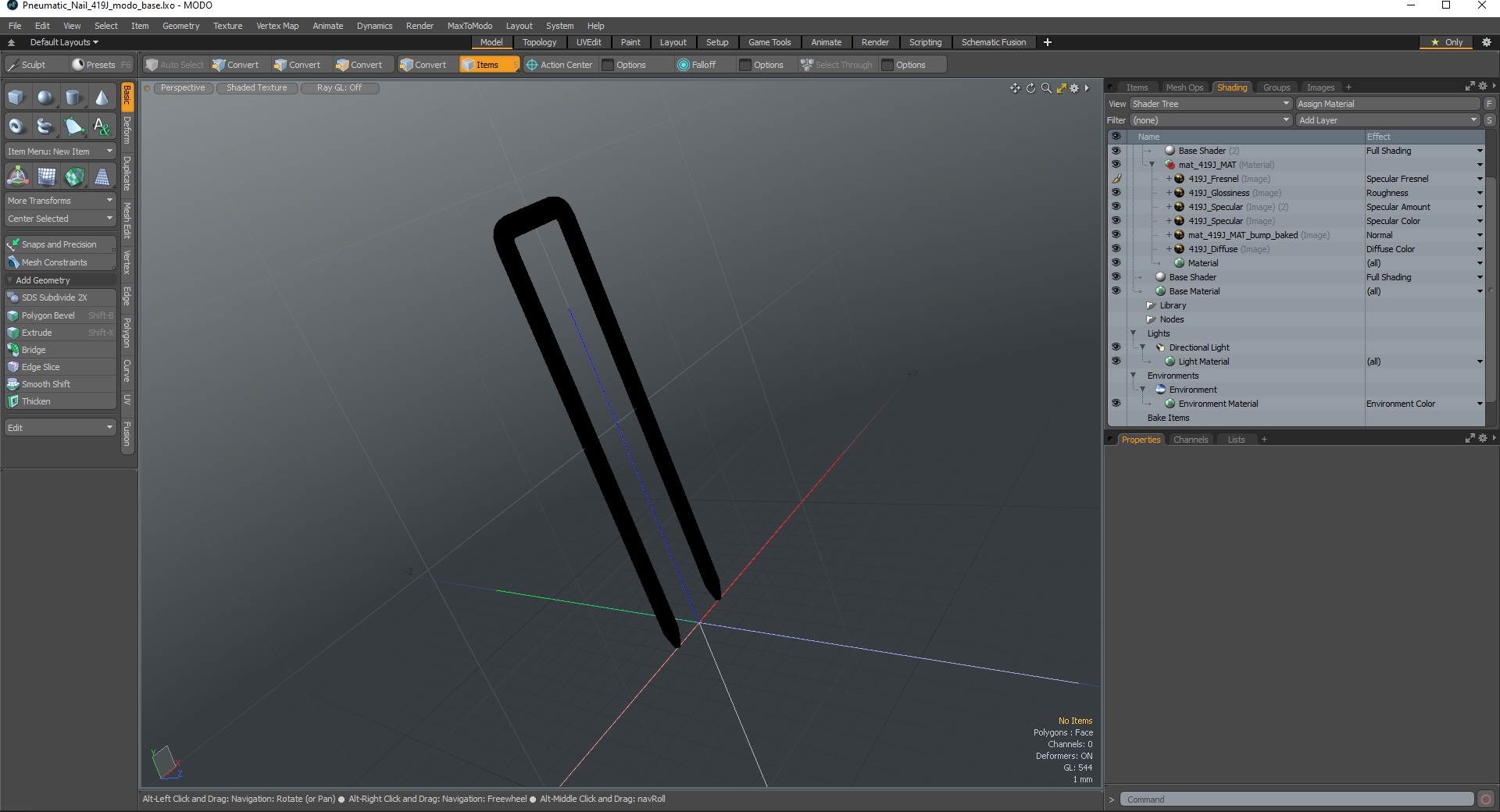The width and height of the screenshot is (1500, 812).
Task: Open the Texture menu
Action: [227, 26]
